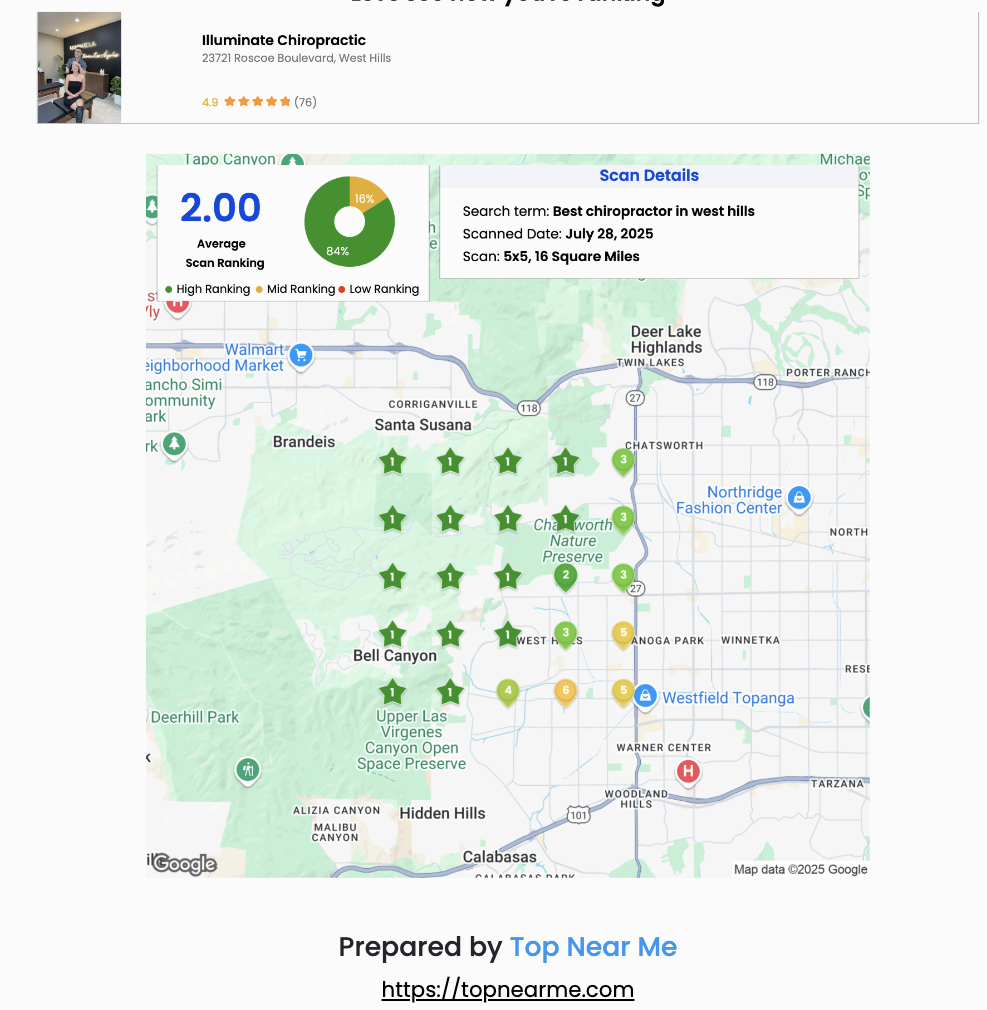Screen dimensions: 987x1010
Task: Click the Map data ©2025 Google attribution
Action: [801, 870]
